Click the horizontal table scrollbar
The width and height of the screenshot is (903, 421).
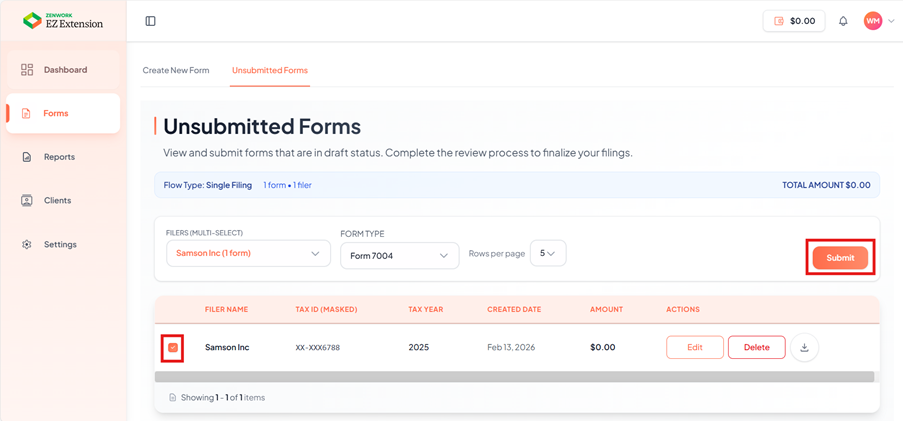tap(514, 377)
